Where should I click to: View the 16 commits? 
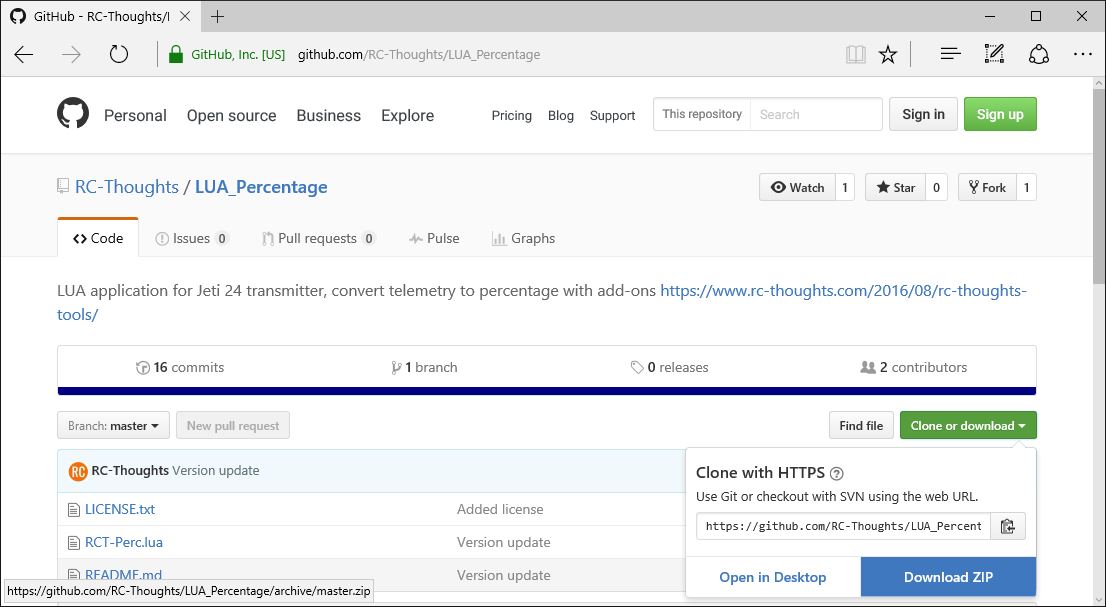(x=180, y=367)
